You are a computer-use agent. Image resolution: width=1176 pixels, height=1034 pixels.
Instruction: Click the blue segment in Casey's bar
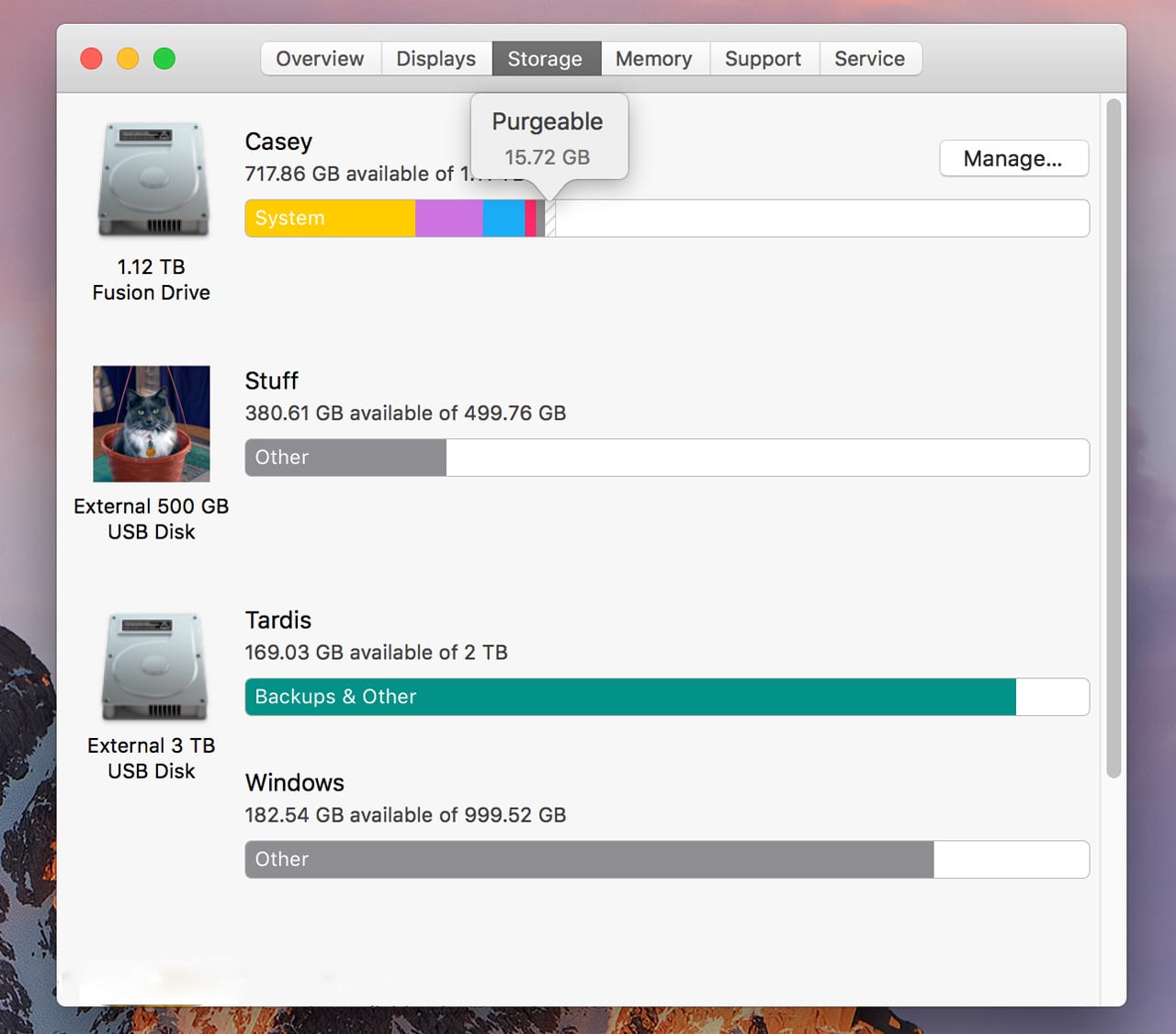[x=503, y=219]
